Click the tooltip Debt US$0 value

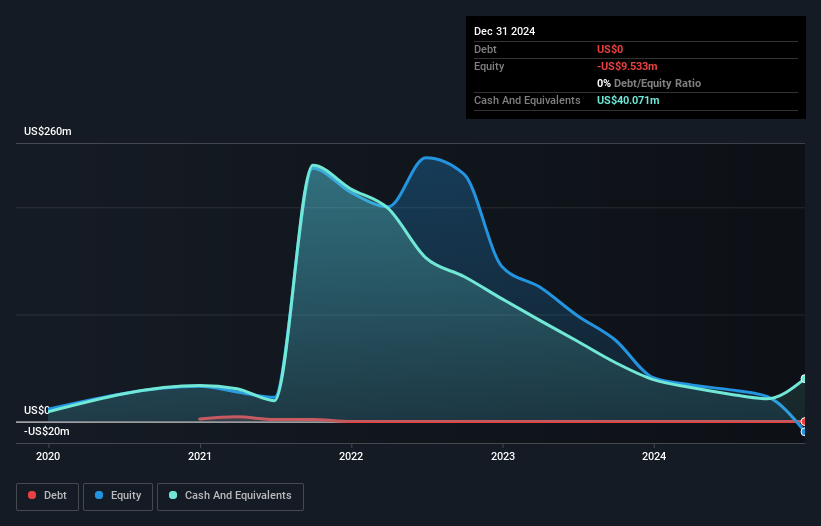610,49
